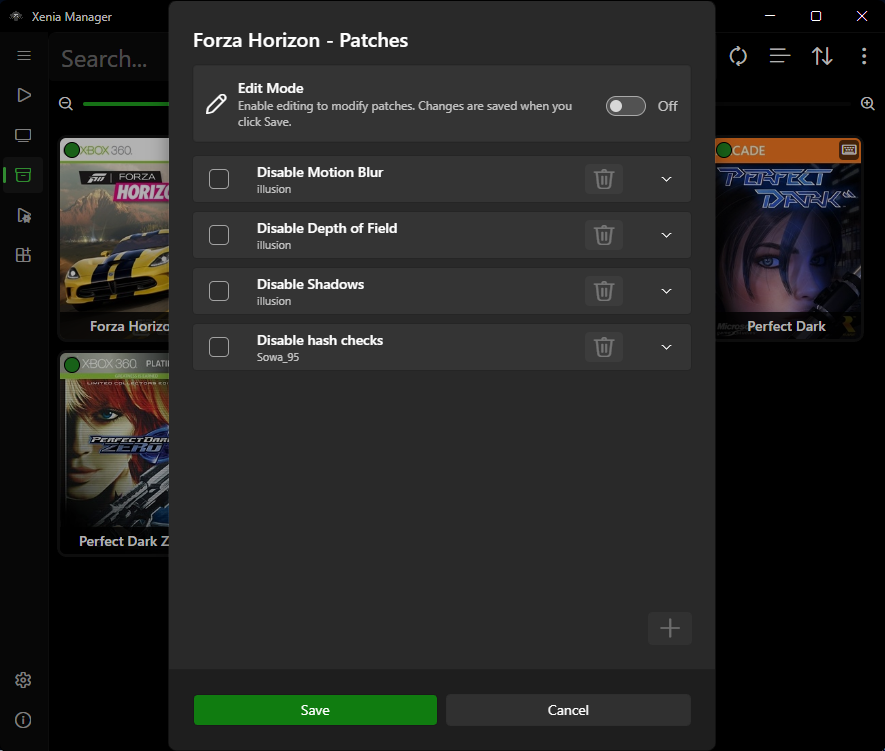The image size is (885, 751).
Task: Delete the Disable Shadows patch
Action: 603,291
